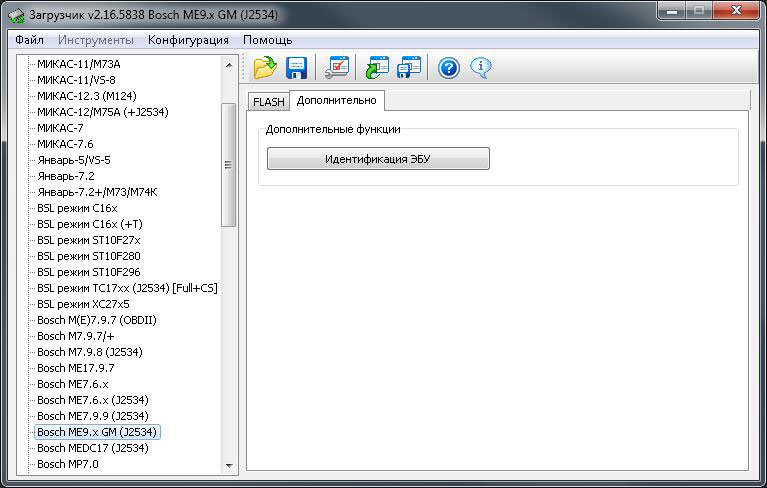Viewport: 767px width, 488px height.
Task: Open the Конфигурация menu
Action: click(188, 40)
